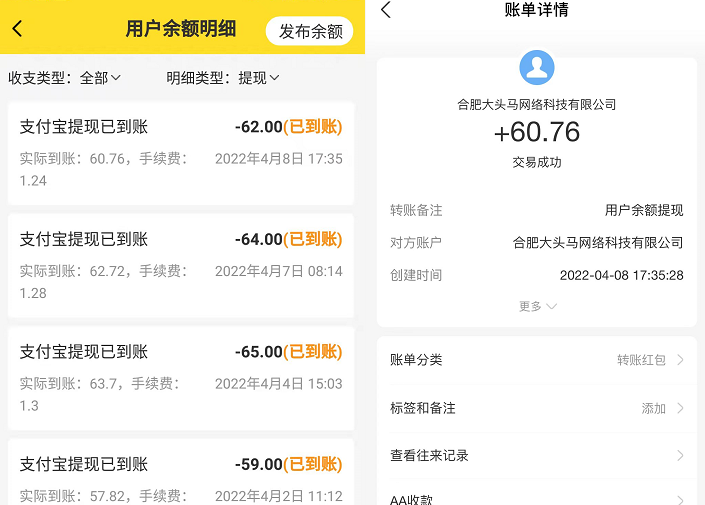
Task: Tap the company name under the avatar
Action: (x=537, y=105)
